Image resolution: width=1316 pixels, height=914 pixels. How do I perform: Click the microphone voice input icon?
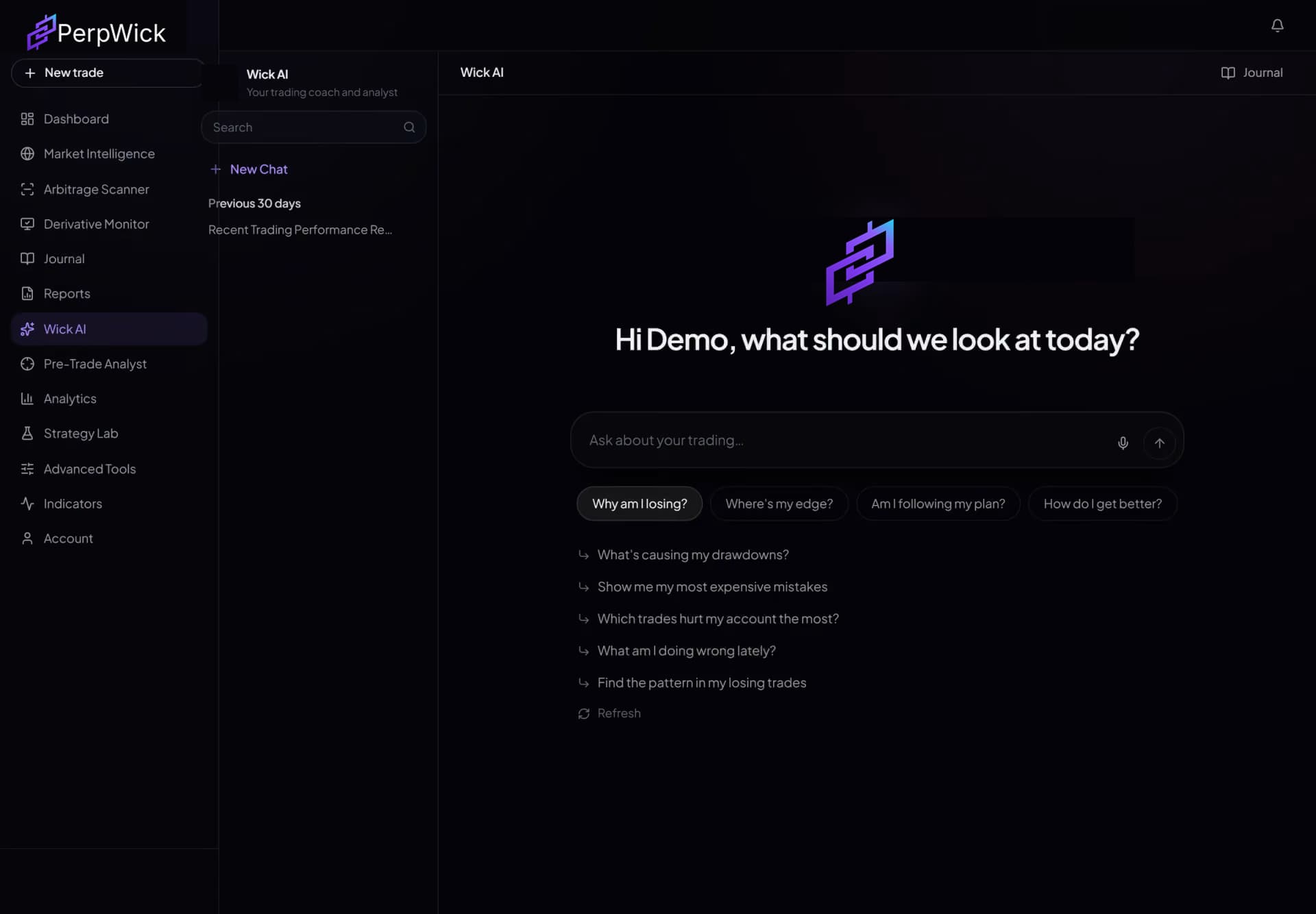coord(1123,443)
